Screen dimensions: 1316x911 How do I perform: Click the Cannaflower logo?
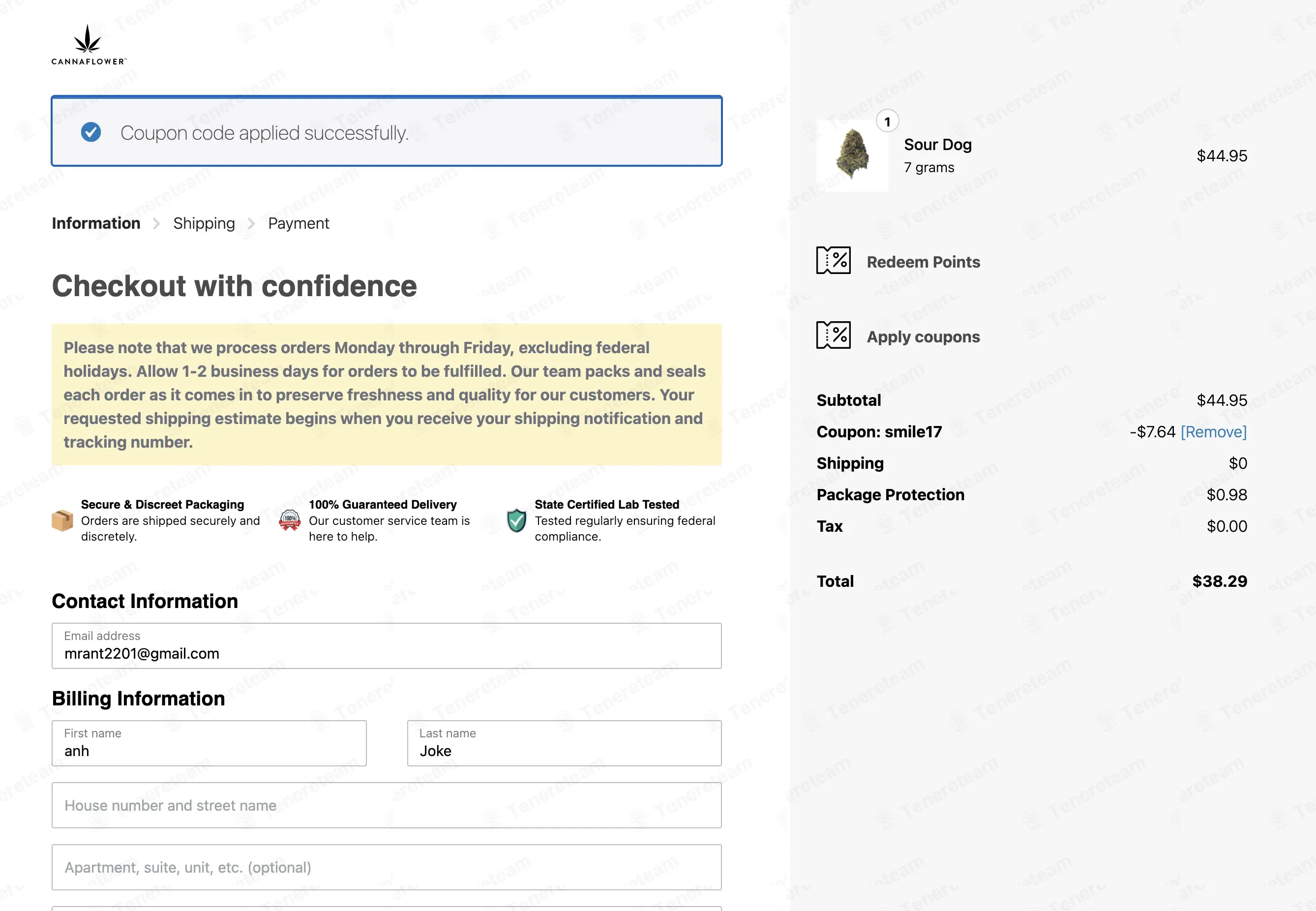(89, 45)
